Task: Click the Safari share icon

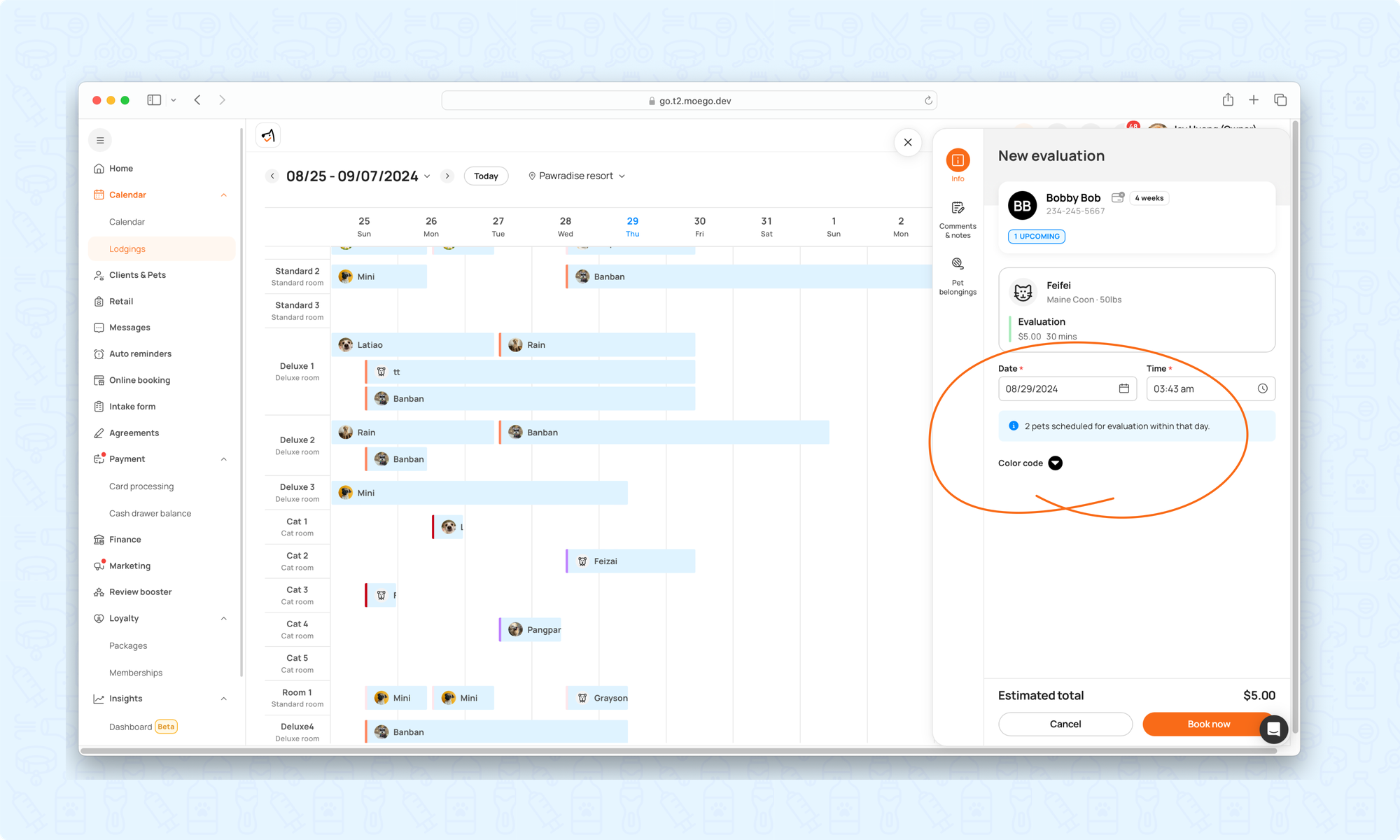Action: coord(1228,100)
